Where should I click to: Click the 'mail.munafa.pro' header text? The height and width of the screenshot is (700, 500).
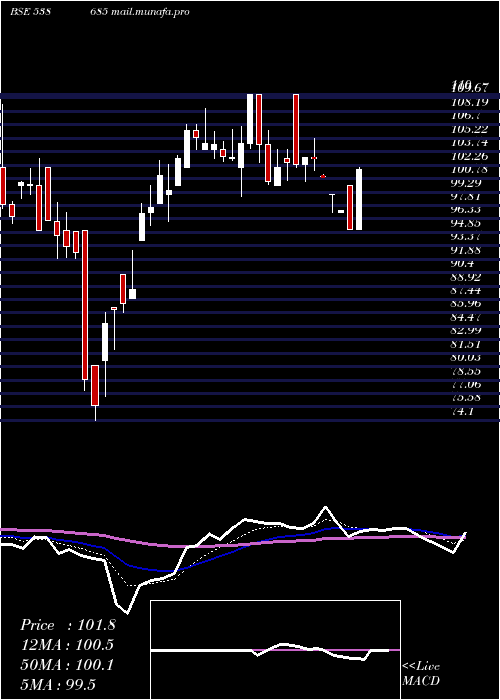(149, 12)
